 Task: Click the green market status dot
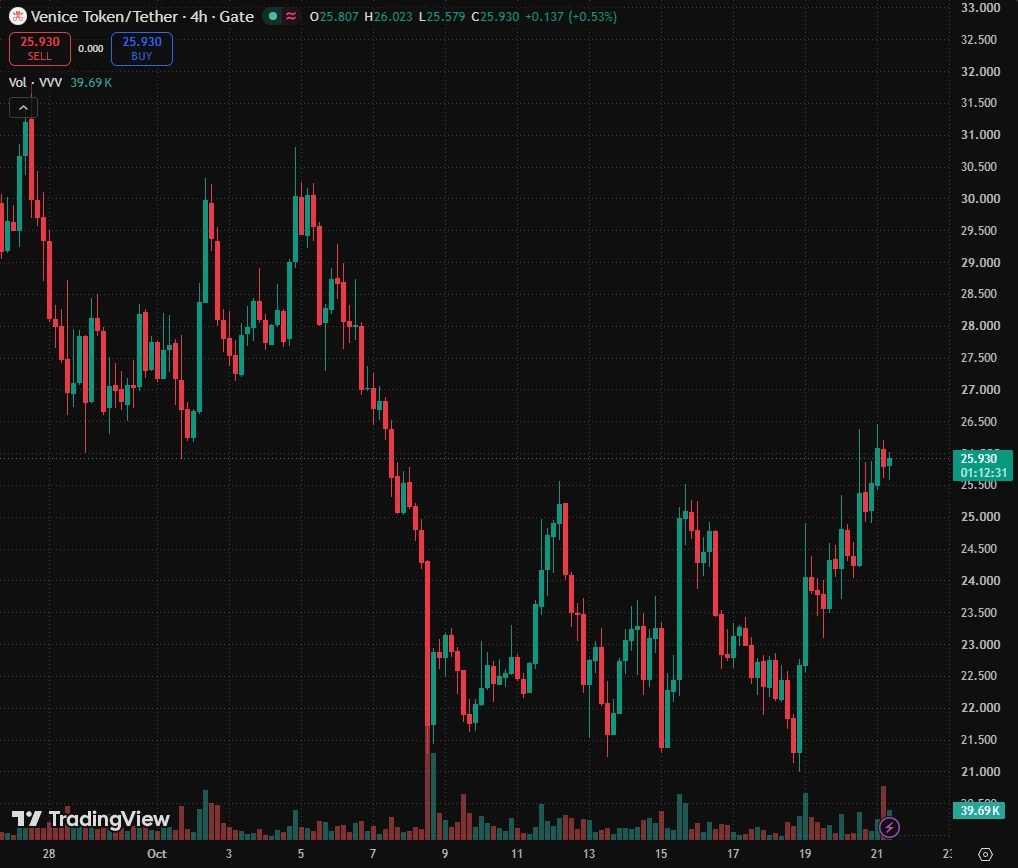tap(273, 16)
